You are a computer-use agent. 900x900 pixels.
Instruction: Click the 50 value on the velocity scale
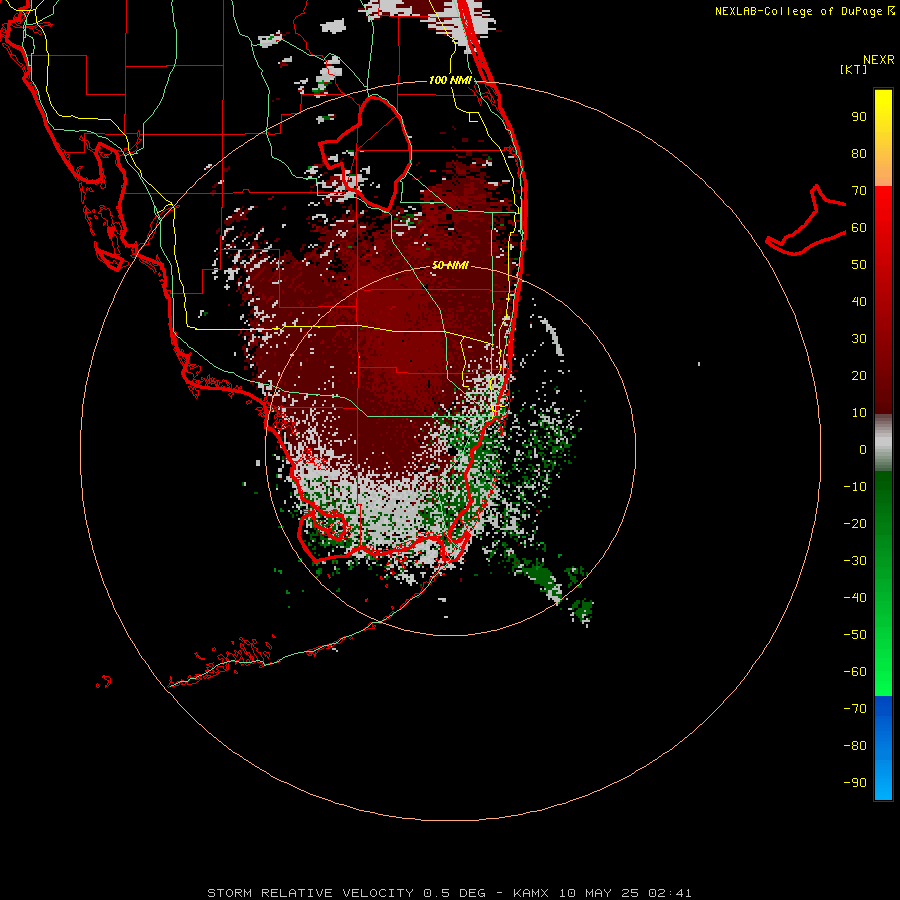(x=859, y=265)
